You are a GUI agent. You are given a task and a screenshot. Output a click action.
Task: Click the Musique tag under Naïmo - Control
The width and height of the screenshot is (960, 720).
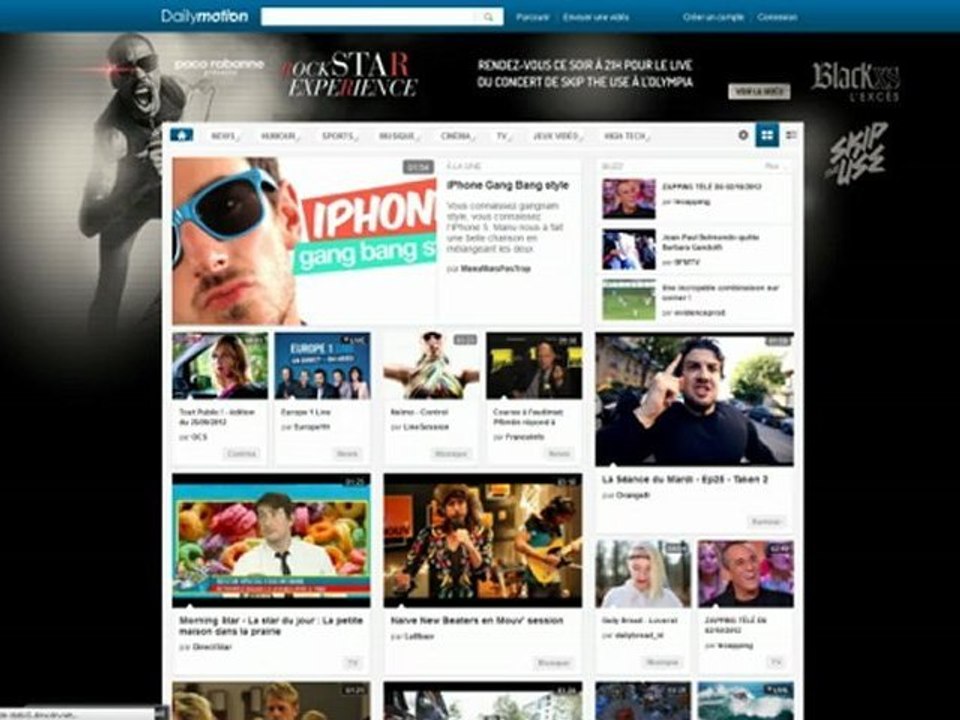[451, 454]
